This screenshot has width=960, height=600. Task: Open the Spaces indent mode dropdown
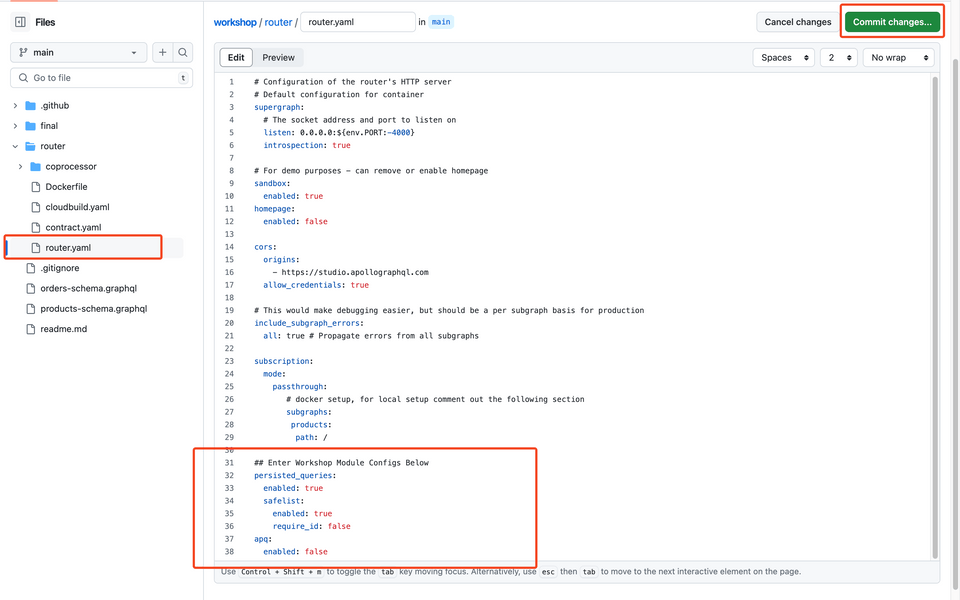[784, 58]
